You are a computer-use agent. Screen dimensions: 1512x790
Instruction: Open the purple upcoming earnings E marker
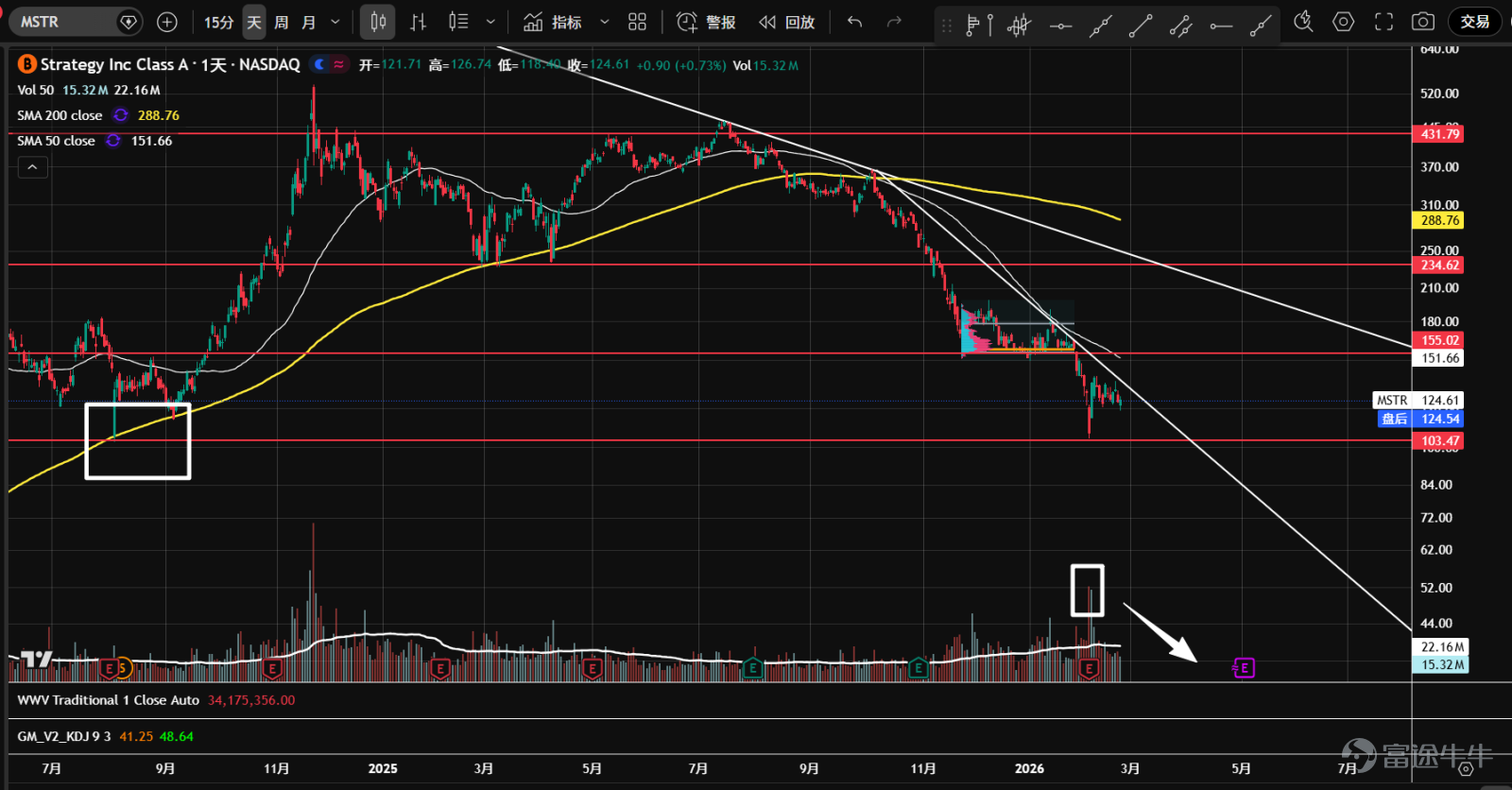1244,668
